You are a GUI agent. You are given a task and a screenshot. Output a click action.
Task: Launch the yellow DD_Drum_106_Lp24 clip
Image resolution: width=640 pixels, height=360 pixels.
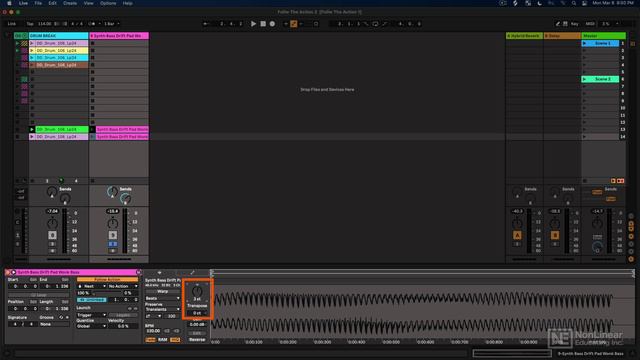click(32, 51)
